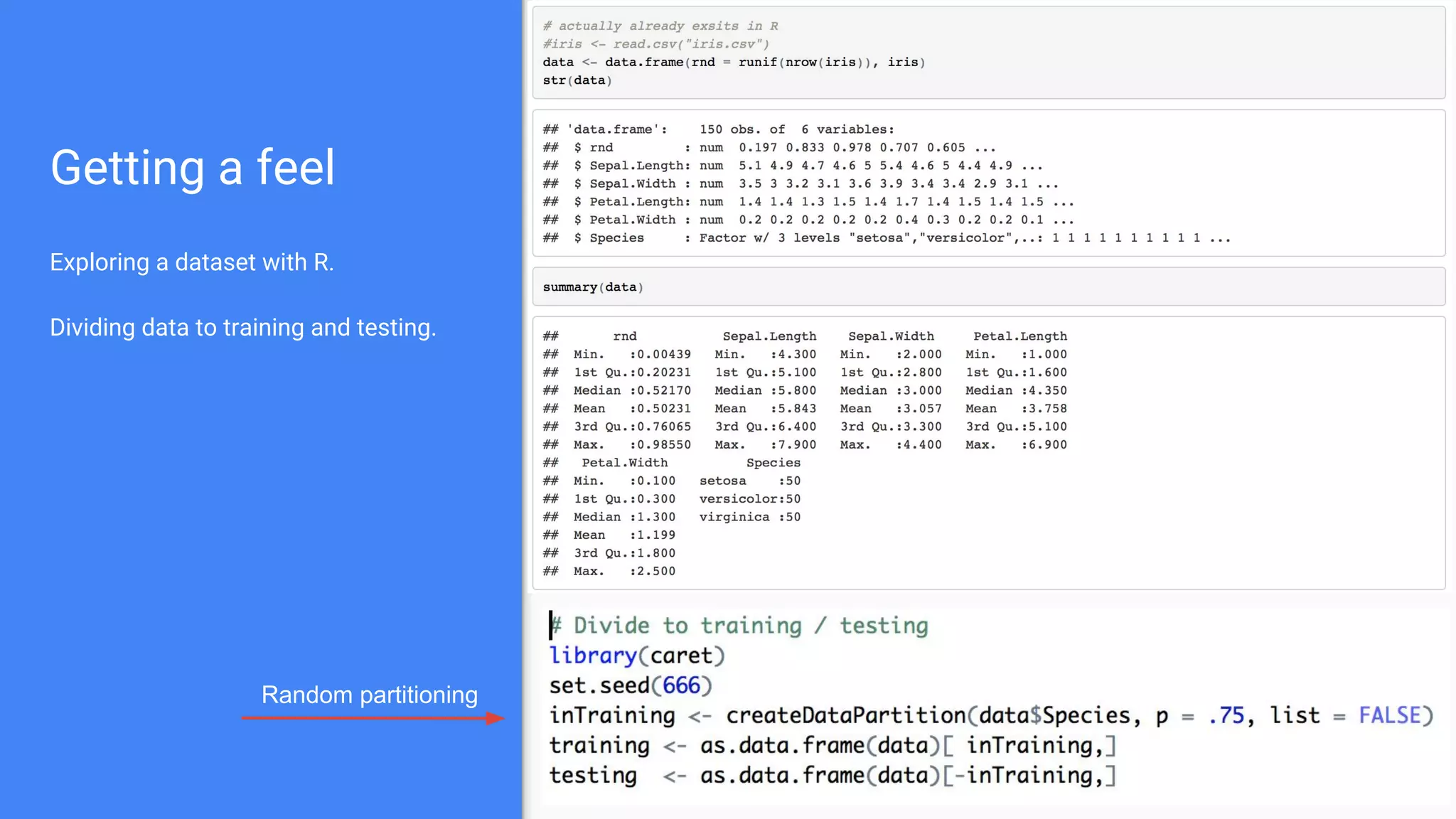Click the '$ Petal.Length' str output row
Image resolution: width=1456 pixels, height=819 pixels.
point(808,202)
